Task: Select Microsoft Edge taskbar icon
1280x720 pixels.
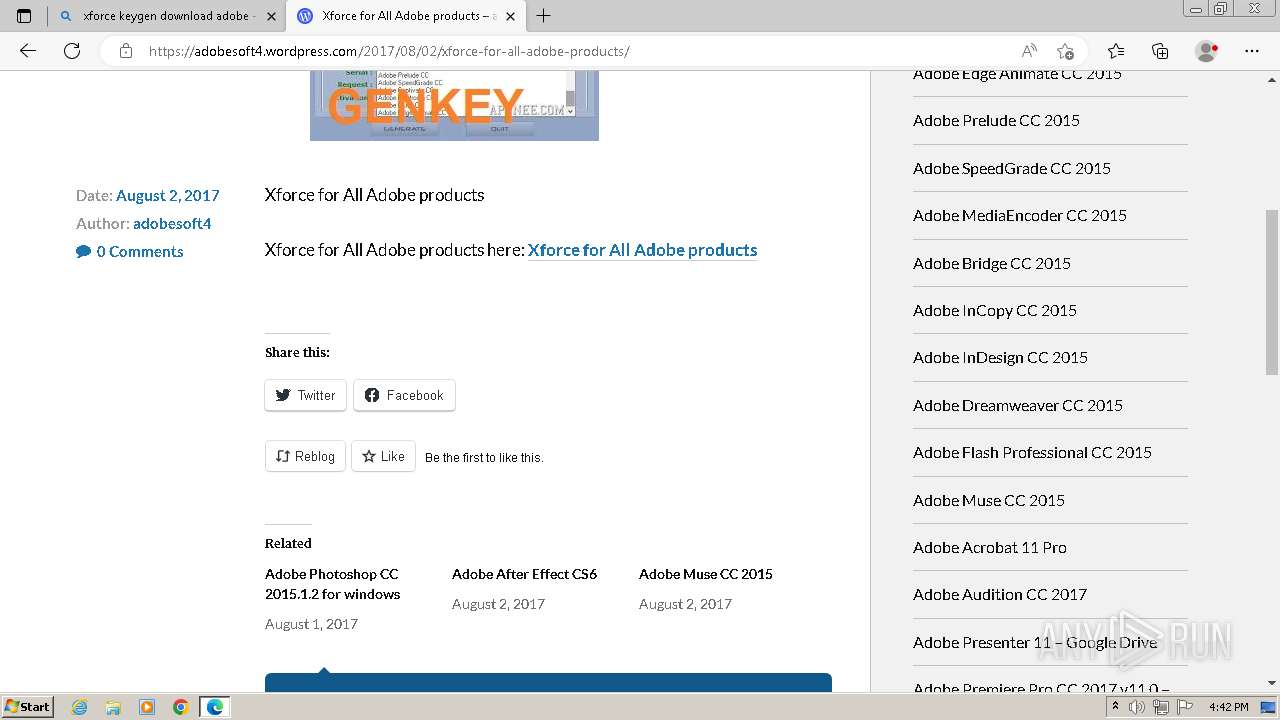Action: [215, 707]
